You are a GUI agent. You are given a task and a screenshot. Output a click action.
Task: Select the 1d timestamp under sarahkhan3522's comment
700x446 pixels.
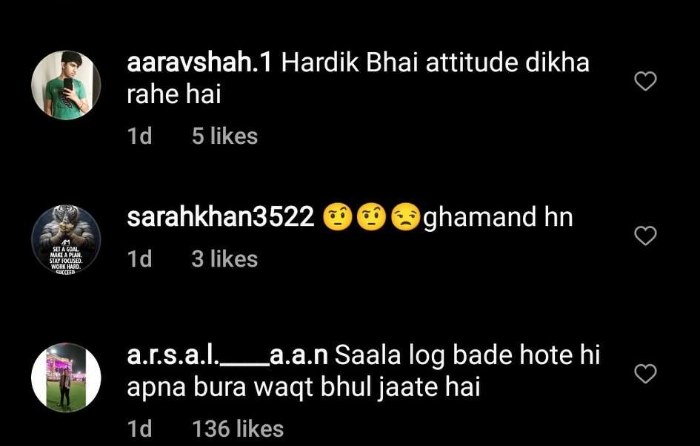140,259
